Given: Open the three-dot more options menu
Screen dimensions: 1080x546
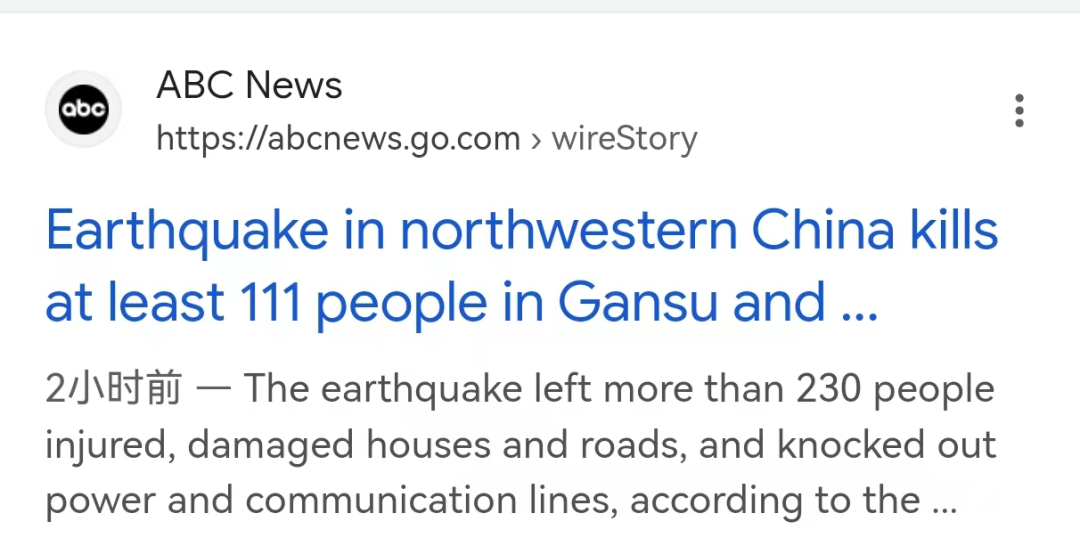Looking at the screenshot, I should pyautogui.click(x=1018, y=110).
